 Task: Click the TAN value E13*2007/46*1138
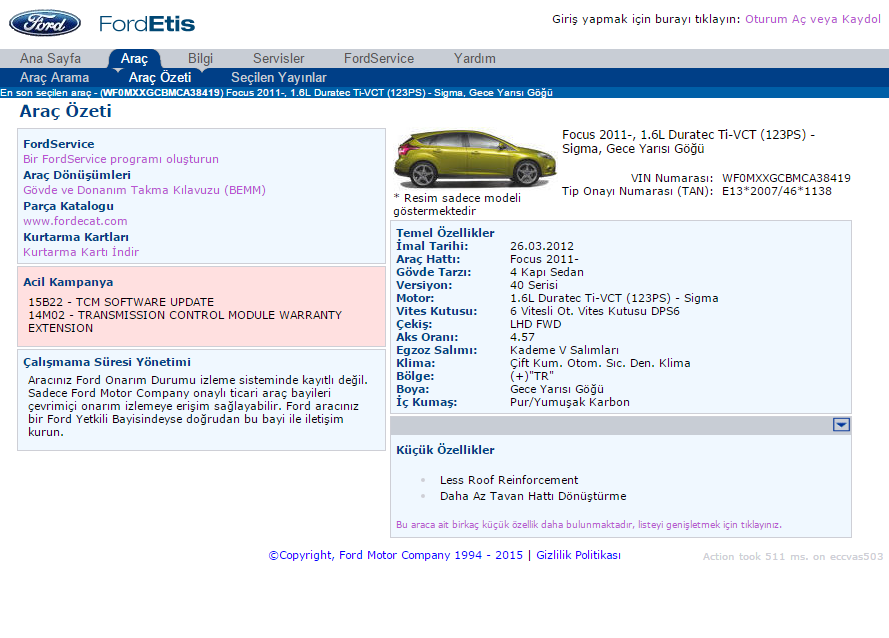pyautogui.click(x=776, y=191)
